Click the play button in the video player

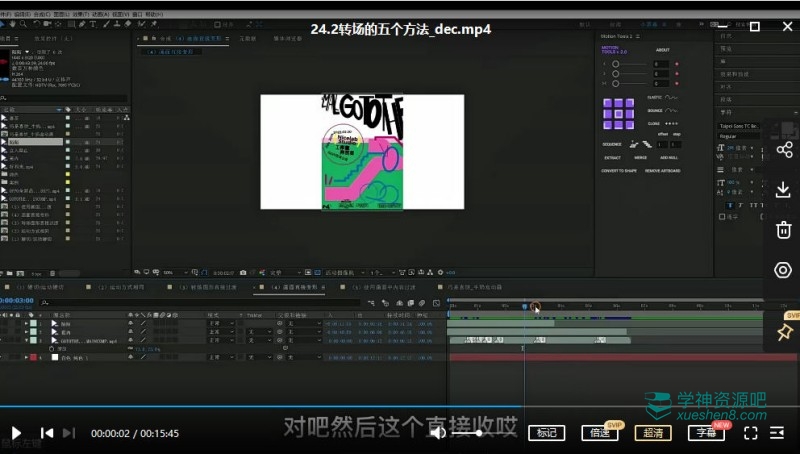click(x=16, y=433)
